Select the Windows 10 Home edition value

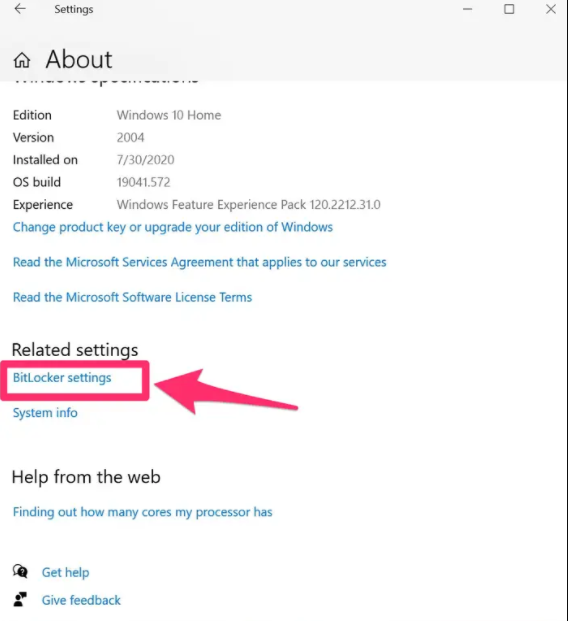(x=169, y=115)
